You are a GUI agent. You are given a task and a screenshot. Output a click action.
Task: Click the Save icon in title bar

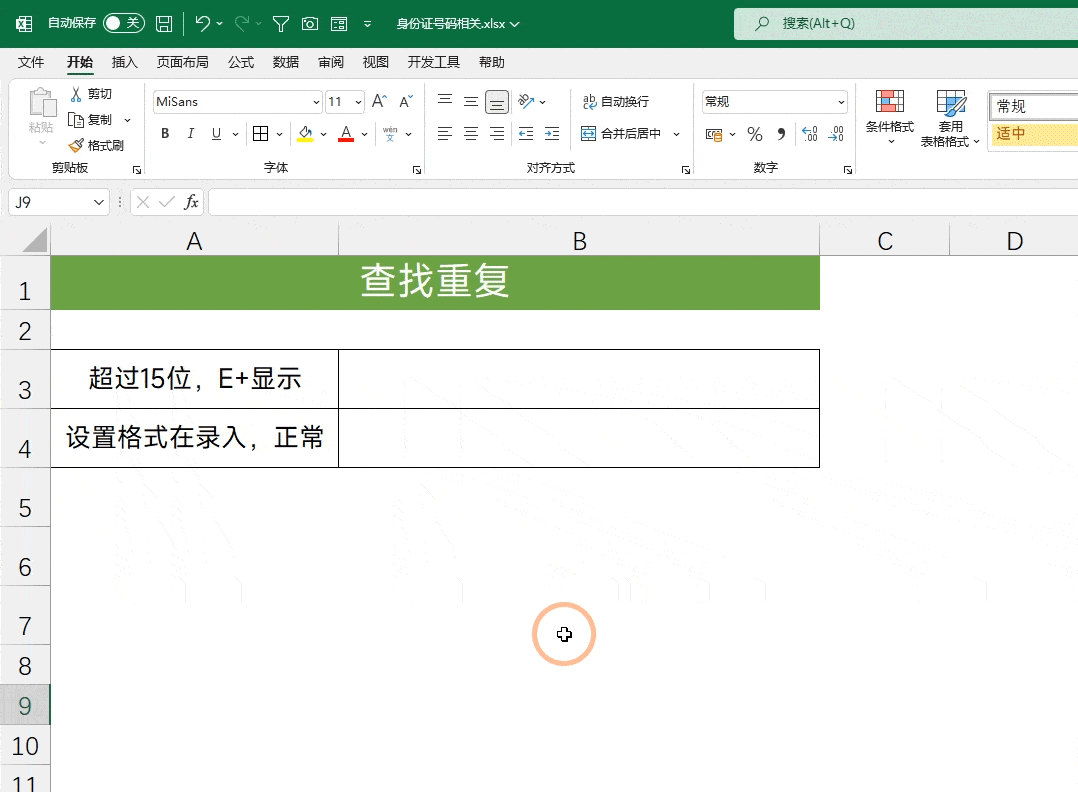[164, 23]
